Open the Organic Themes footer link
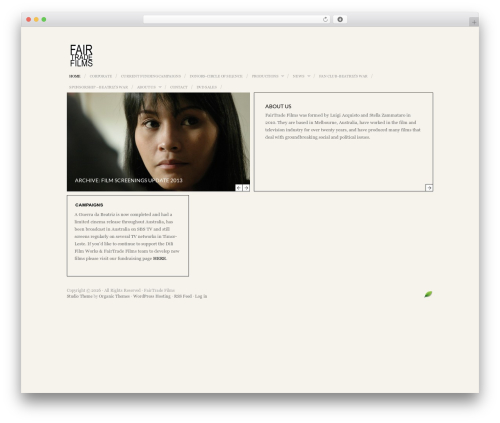The width and height of the screenshot is (500, 423). [x=114, y=296]
